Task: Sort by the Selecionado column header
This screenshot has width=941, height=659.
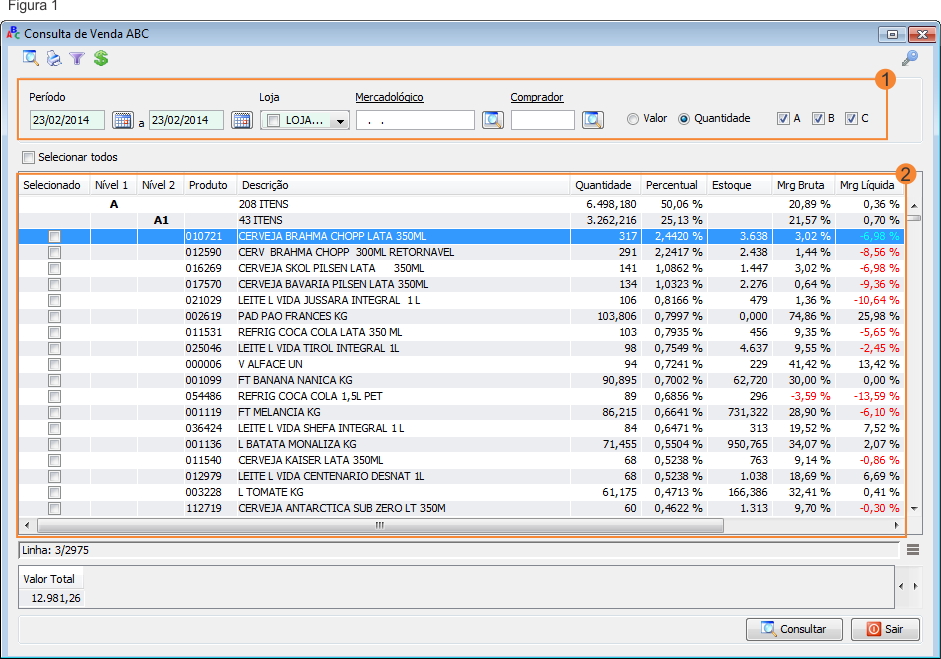Action: (x=54, y=185)
